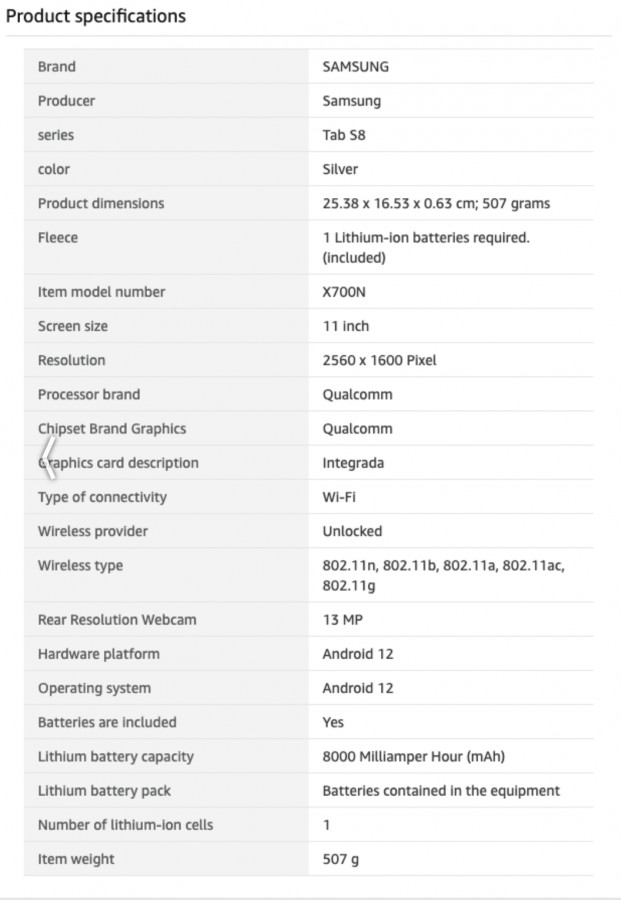Click the Wireless type label
The height and width of the screenshot is (900, 621).
(x=80, y=565)
